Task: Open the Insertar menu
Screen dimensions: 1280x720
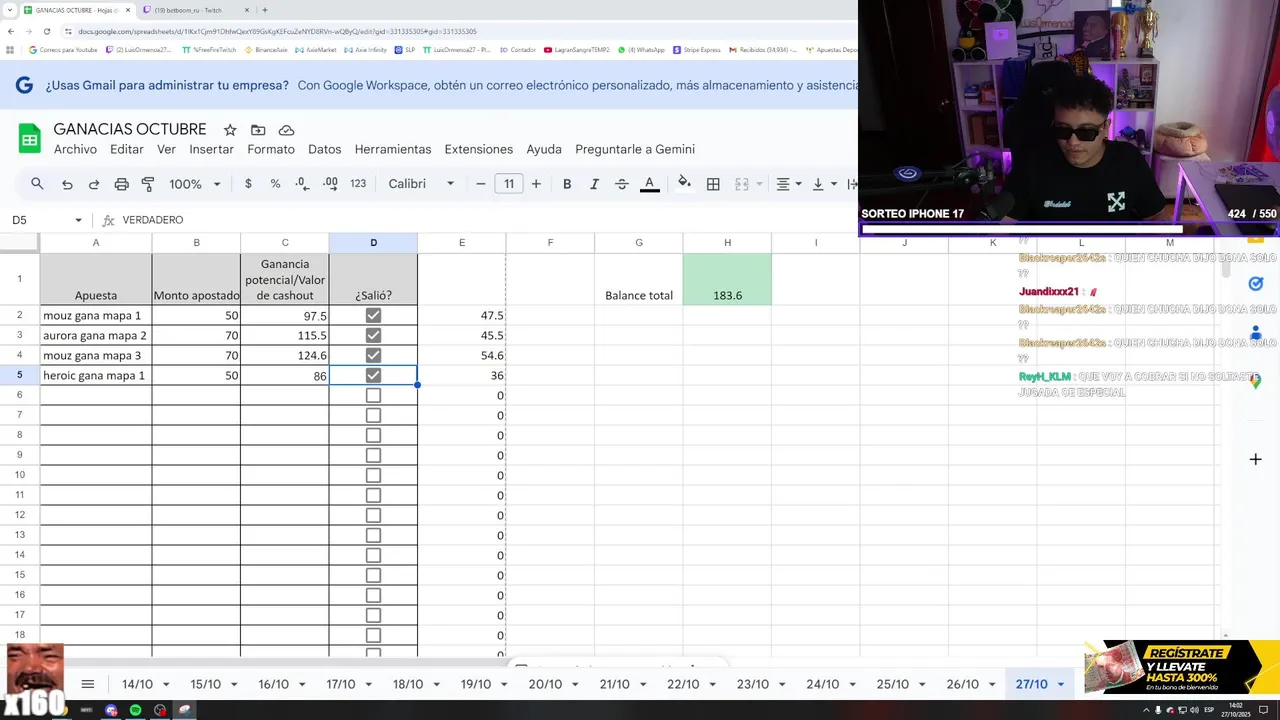Action: pos(211,149)
